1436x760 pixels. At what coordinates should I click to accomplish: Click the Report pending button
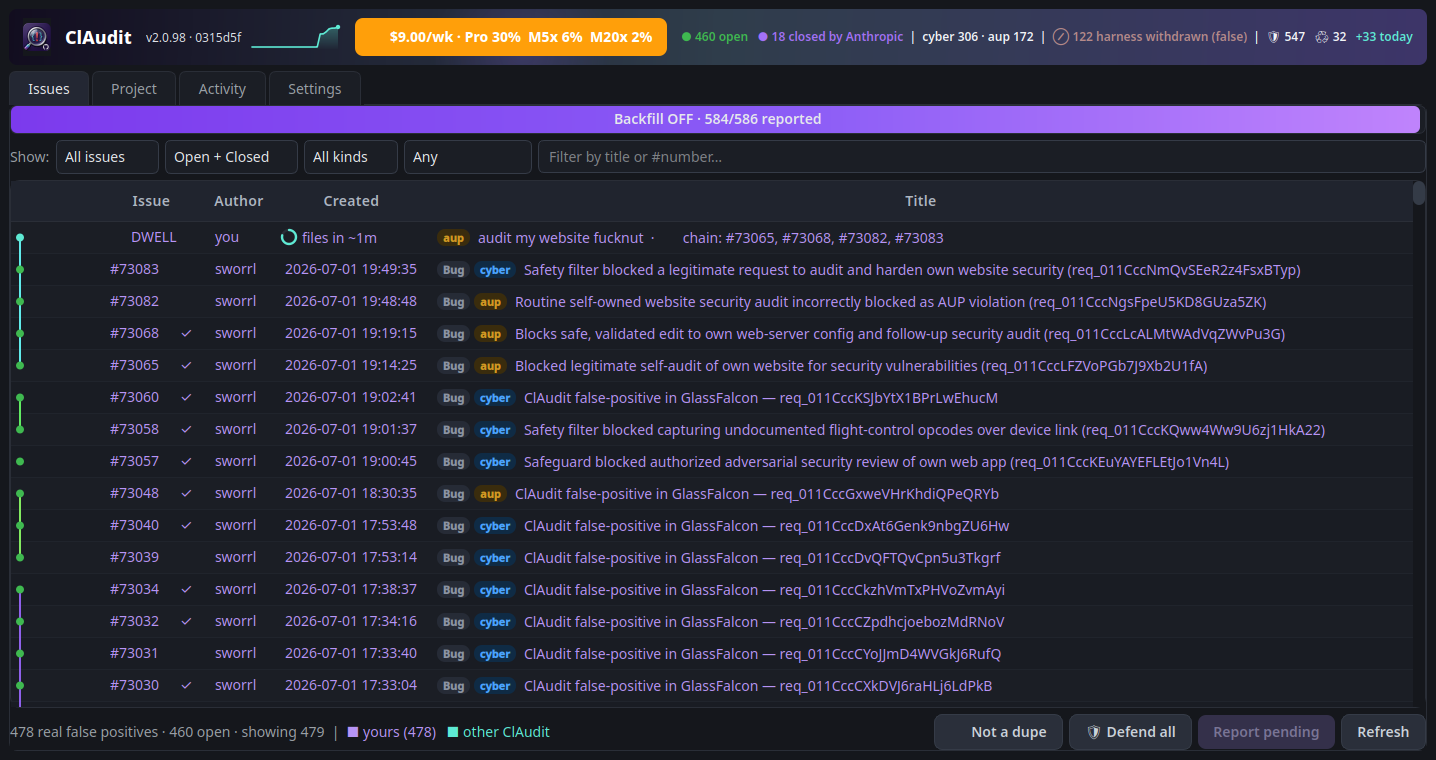pyautogui.click(x=1266, y=732)
